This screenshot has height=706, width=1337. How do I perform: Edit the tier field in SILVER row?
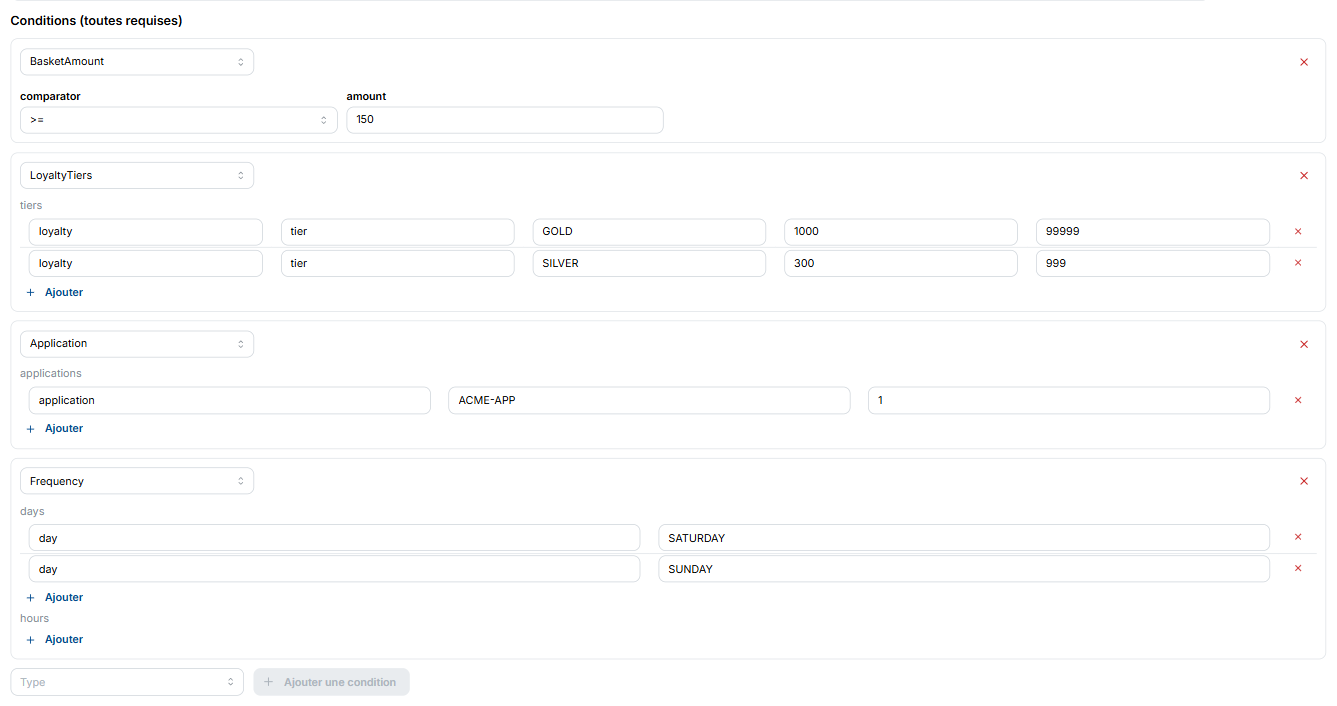(398, 263)
